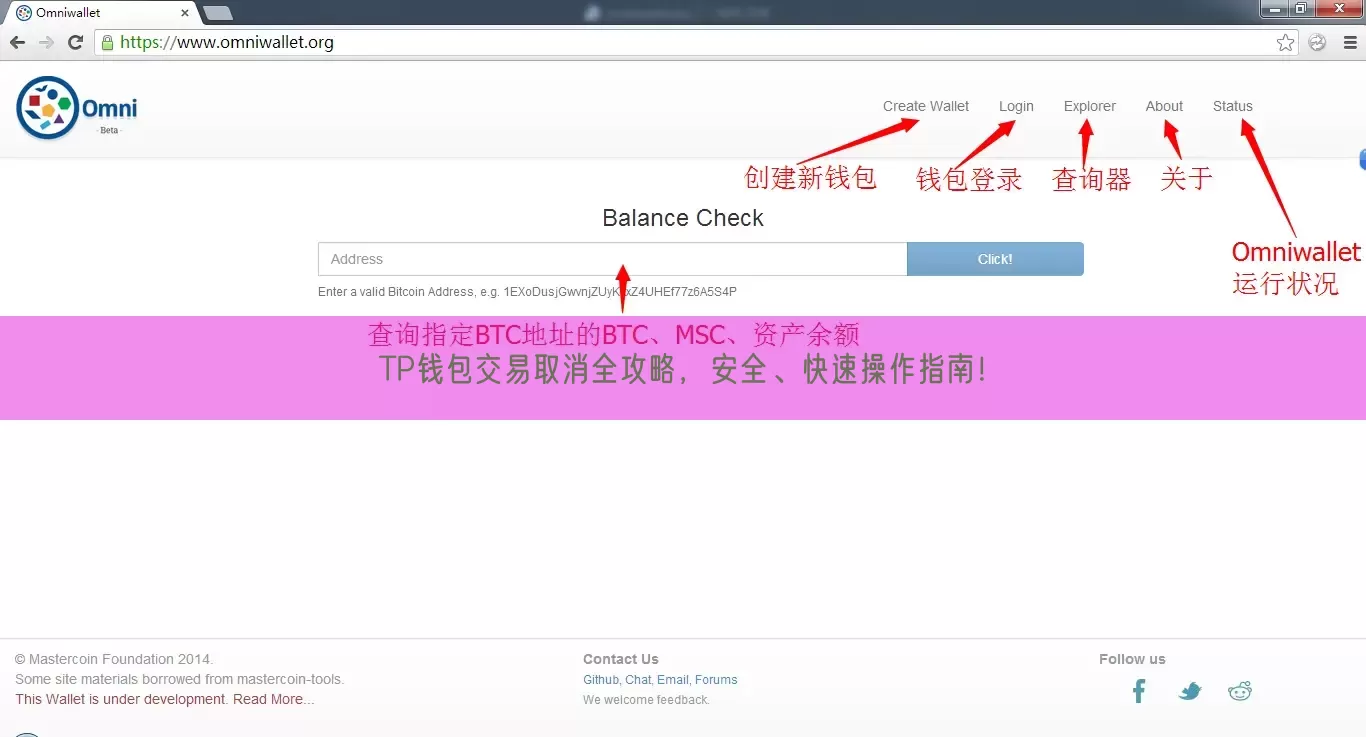The height and width of the screenshot is (737, 1366).
Task: Click the Mastercoin Foundation 2014 copyright text
Action: point(114,659)
